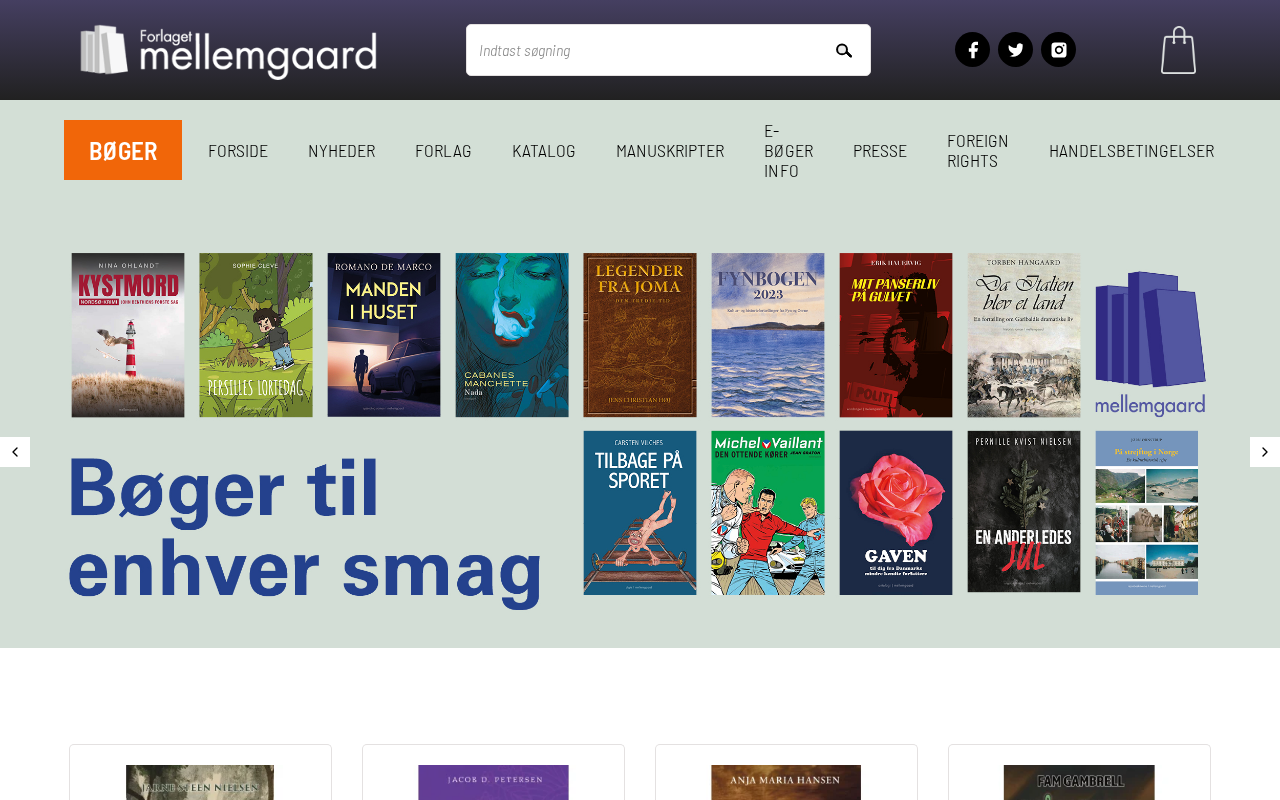Screen dimensions: 1280x800
Task: Show the previous carousel slide
Action: coord(15,452)
